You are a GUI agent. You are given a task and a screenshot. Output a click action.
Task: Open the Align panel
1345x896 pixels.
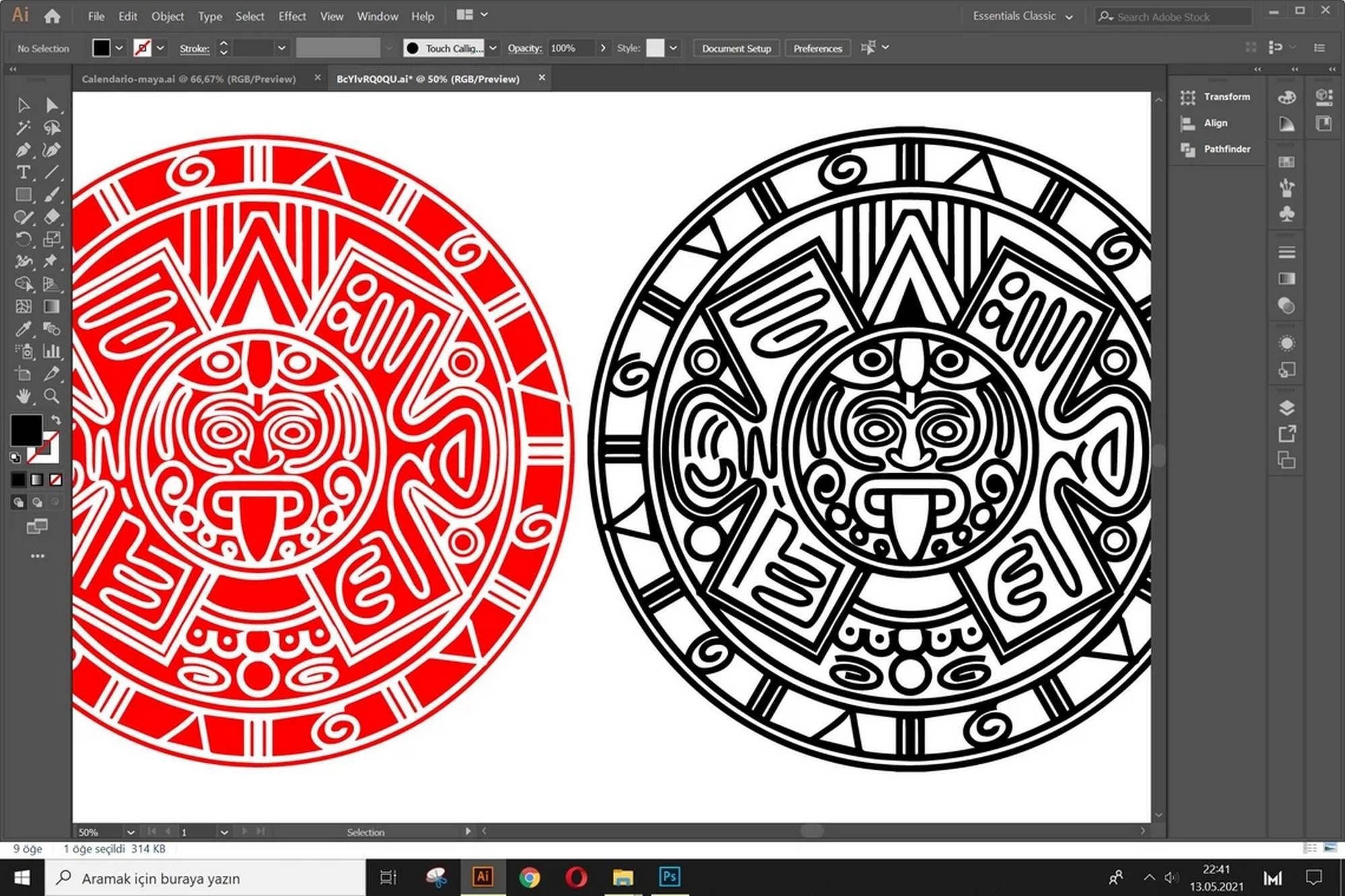pos(1204,123)
